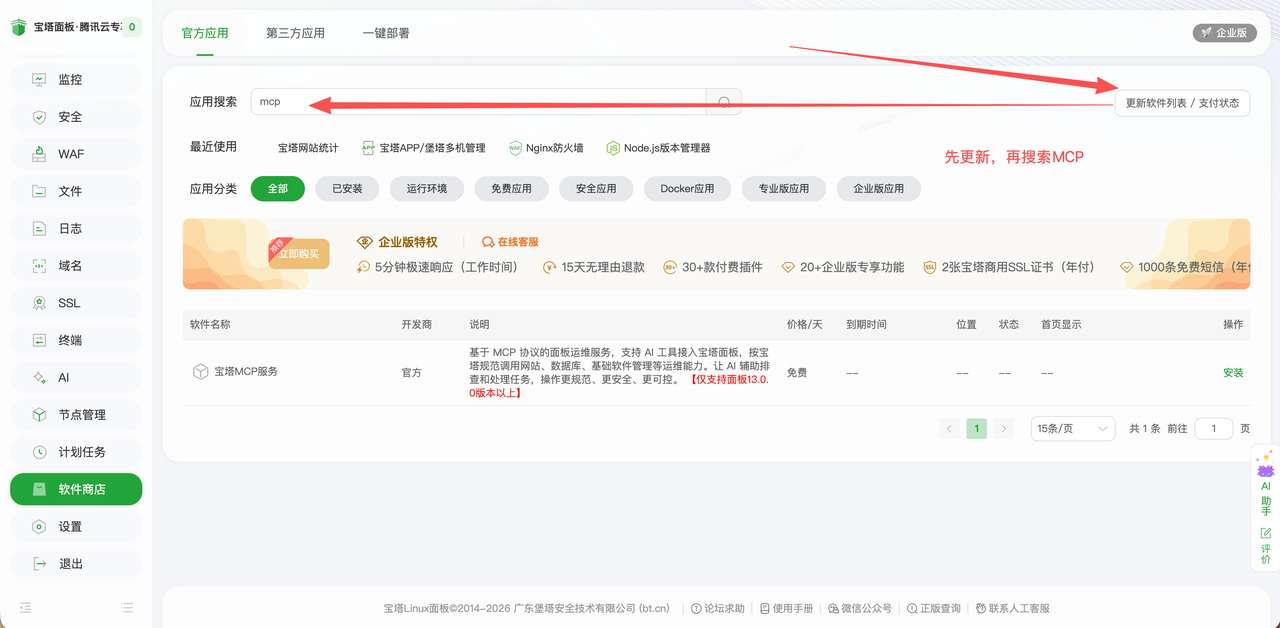Click 安装 for 宝塔MCP服务
Viewport: 1280px width, 628px height.
tap(1233, 372)
